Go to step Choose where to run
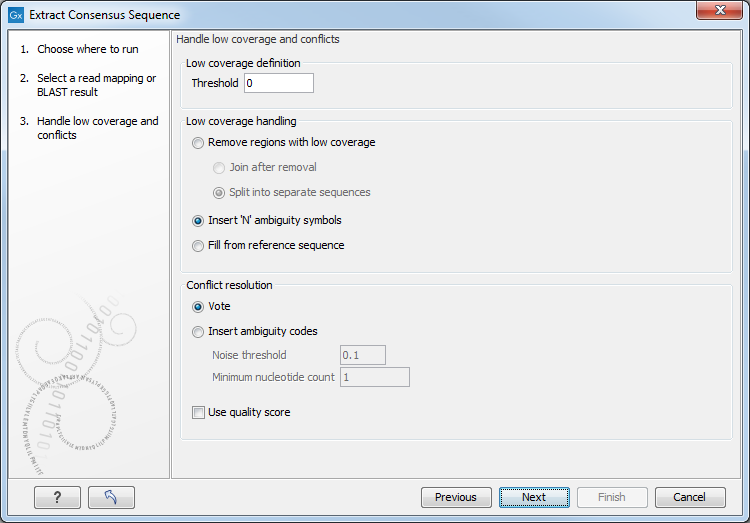 (x=88, y=49)
